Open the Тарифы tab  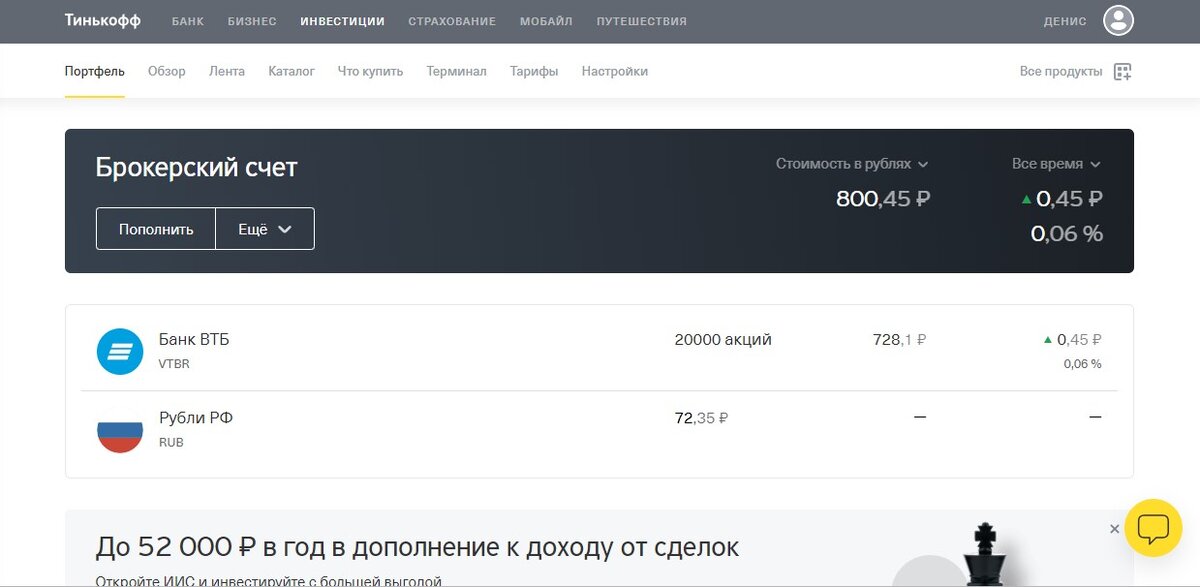[534, 71]
